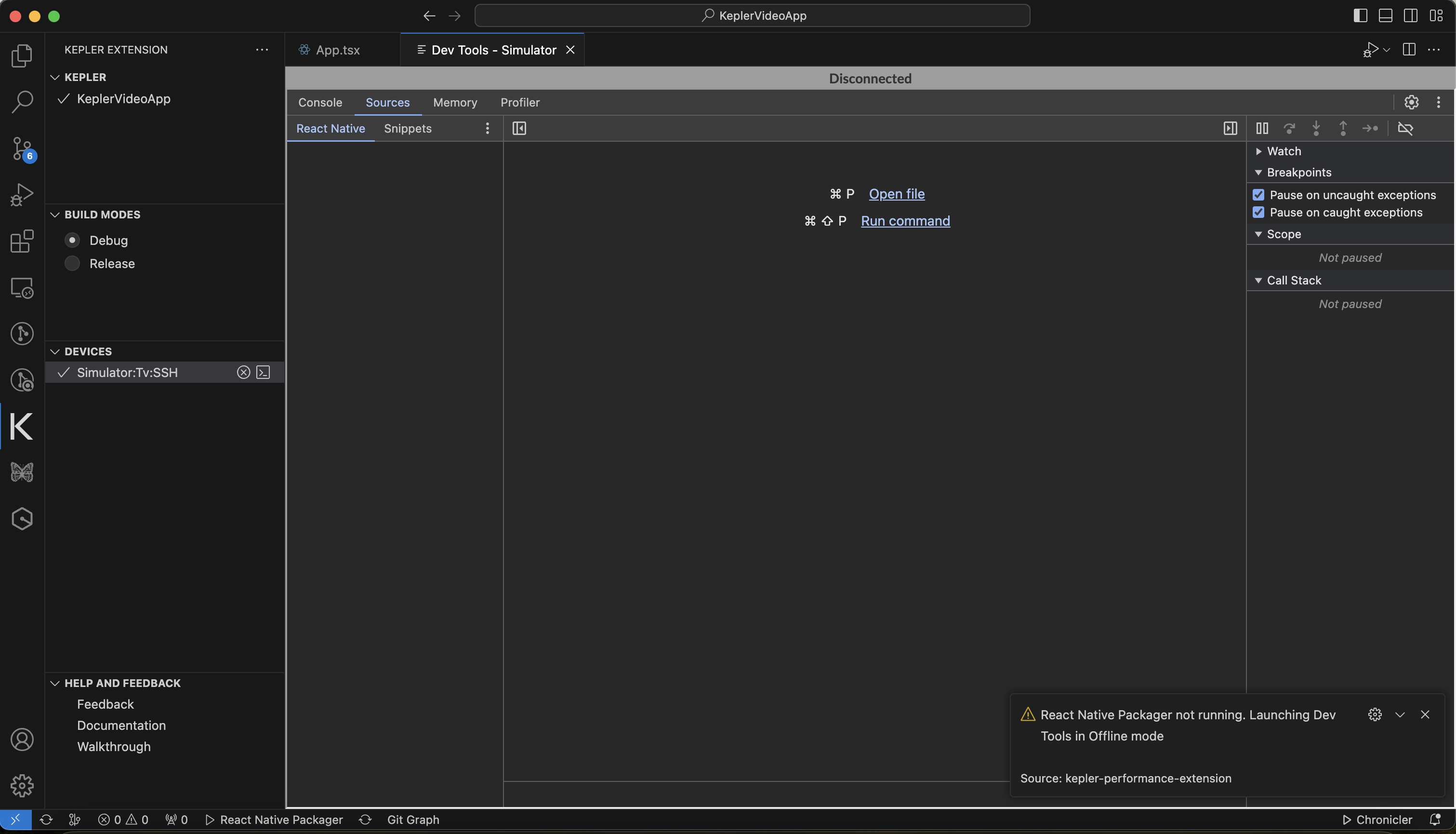
Task: Start React Native Packager from status bar
Action: [x=275, y=819]
